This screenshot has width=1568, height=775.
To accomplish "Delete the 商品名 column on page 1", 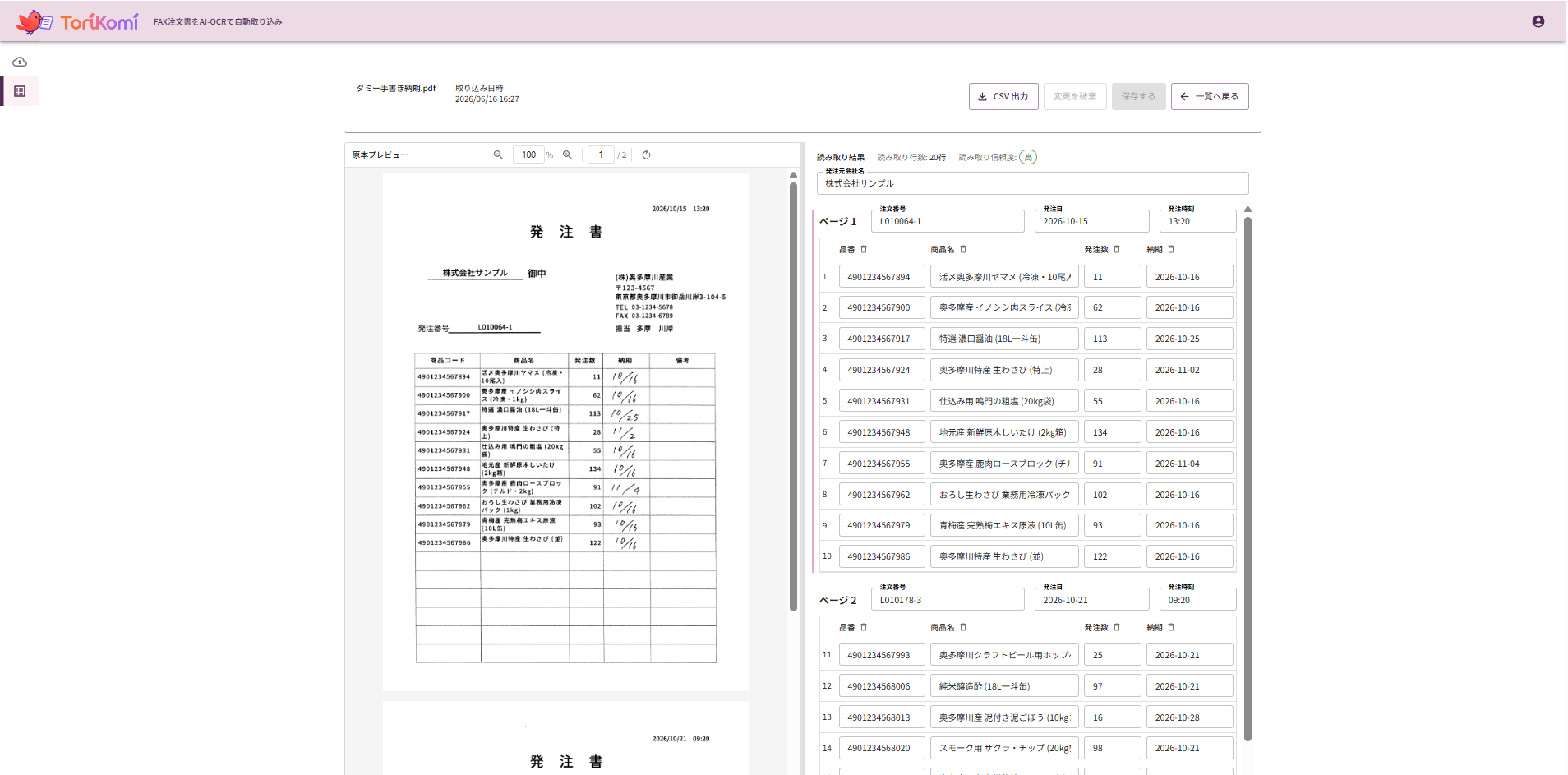I will (963, 249).
